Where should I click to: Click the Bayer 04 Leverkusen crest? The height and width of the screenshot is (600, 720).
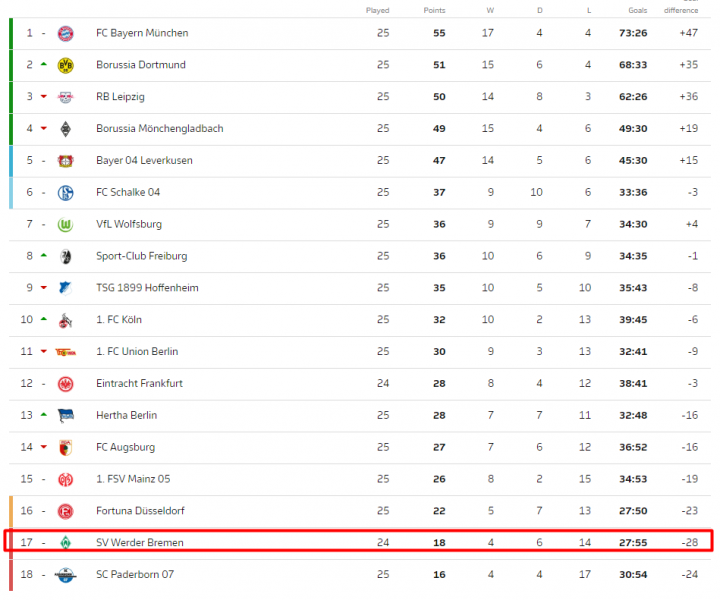click(66, 160)
